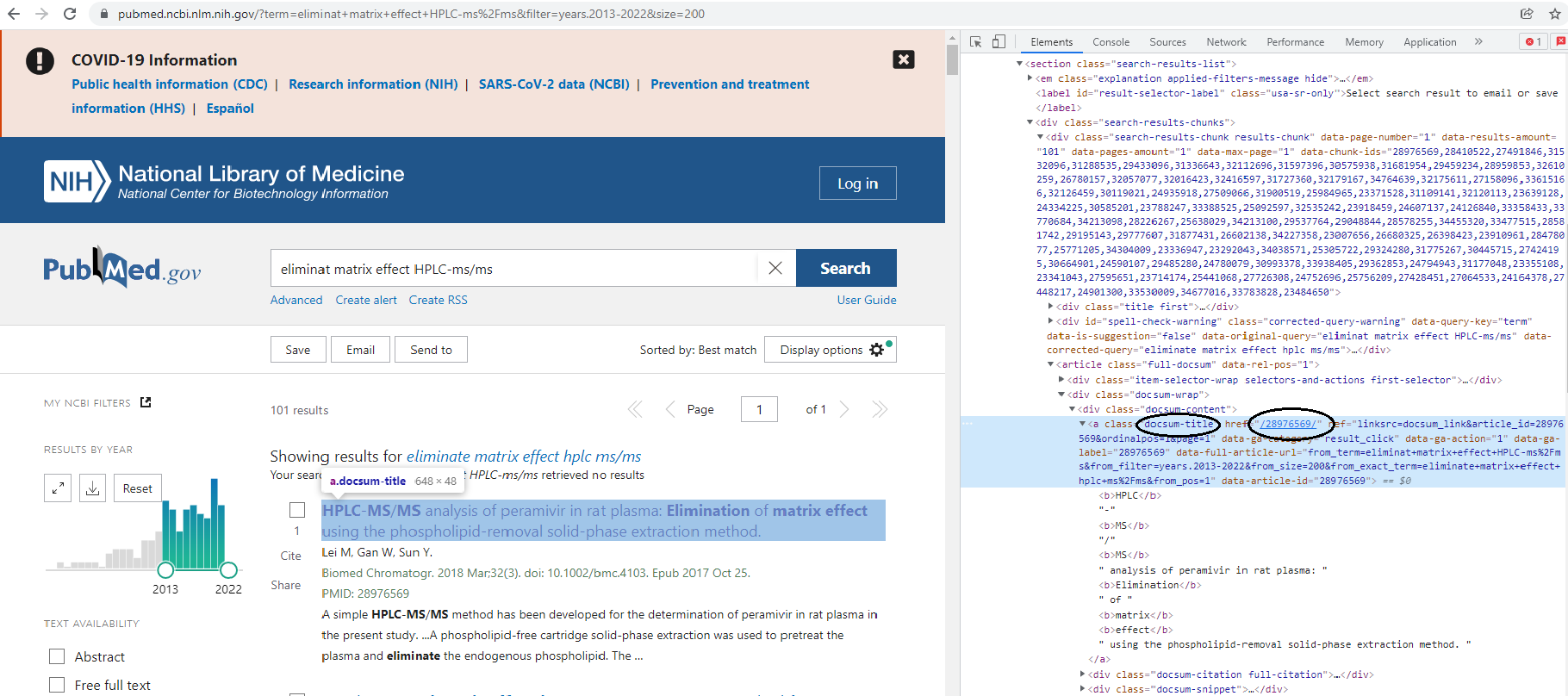Clear the search box with the X
The image size is (1568, 696).
click(x=775, y=268)
